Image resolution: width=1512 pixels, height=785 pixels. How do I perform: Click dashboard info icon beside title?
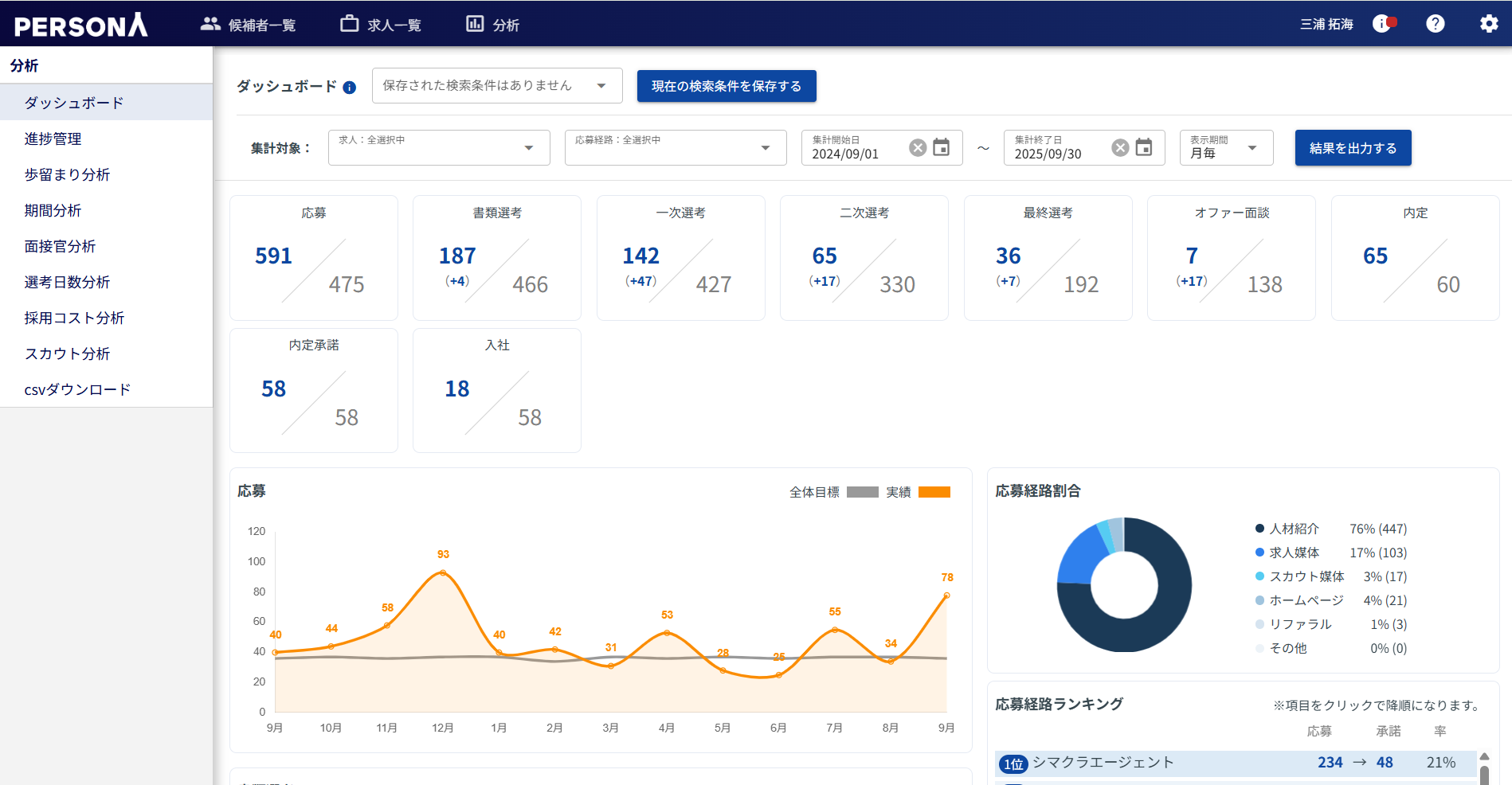coord(349,88)
